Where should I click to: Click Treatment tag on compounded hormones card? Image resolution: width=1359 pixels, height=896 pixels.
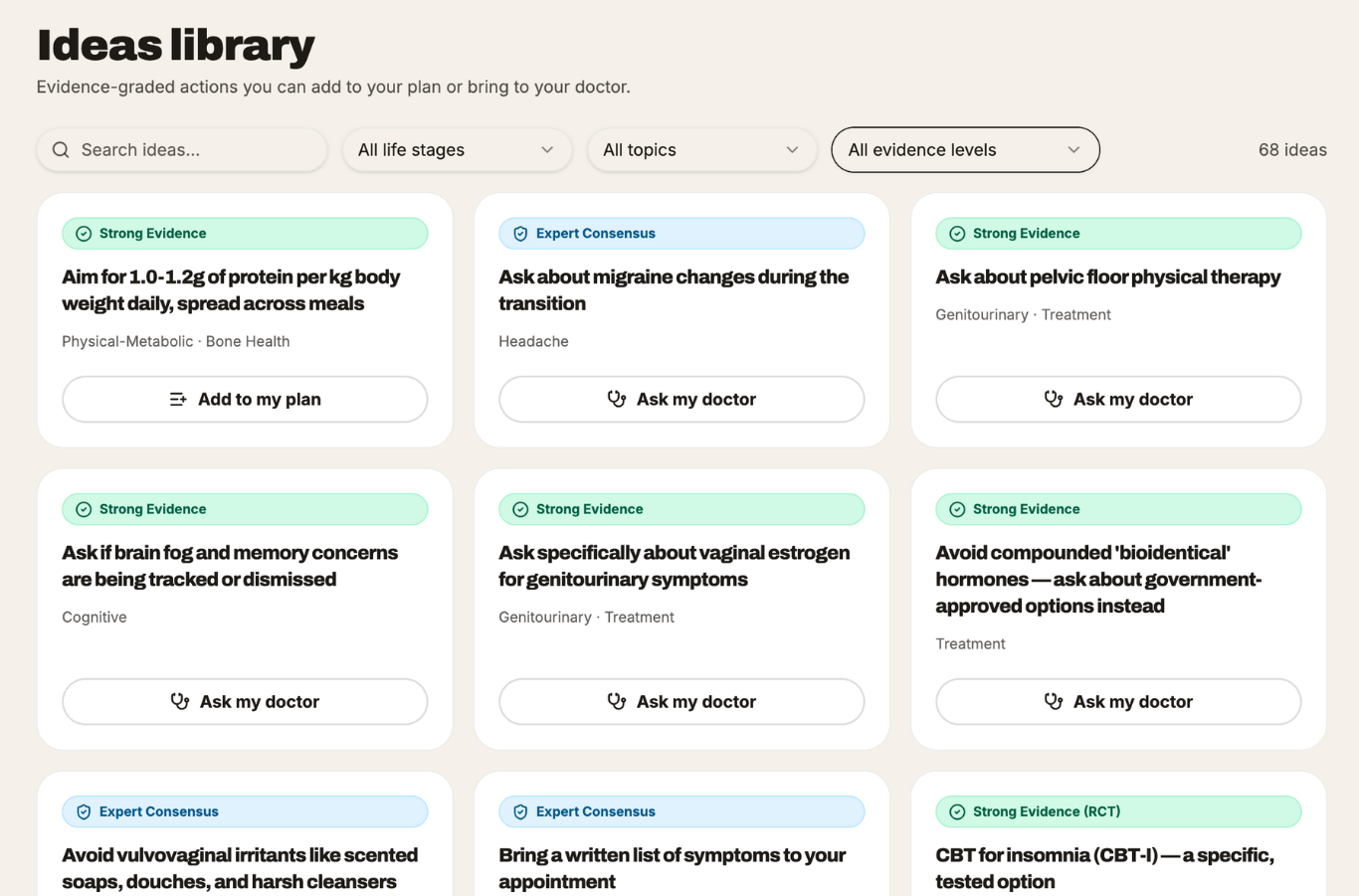tap(970, 643)
